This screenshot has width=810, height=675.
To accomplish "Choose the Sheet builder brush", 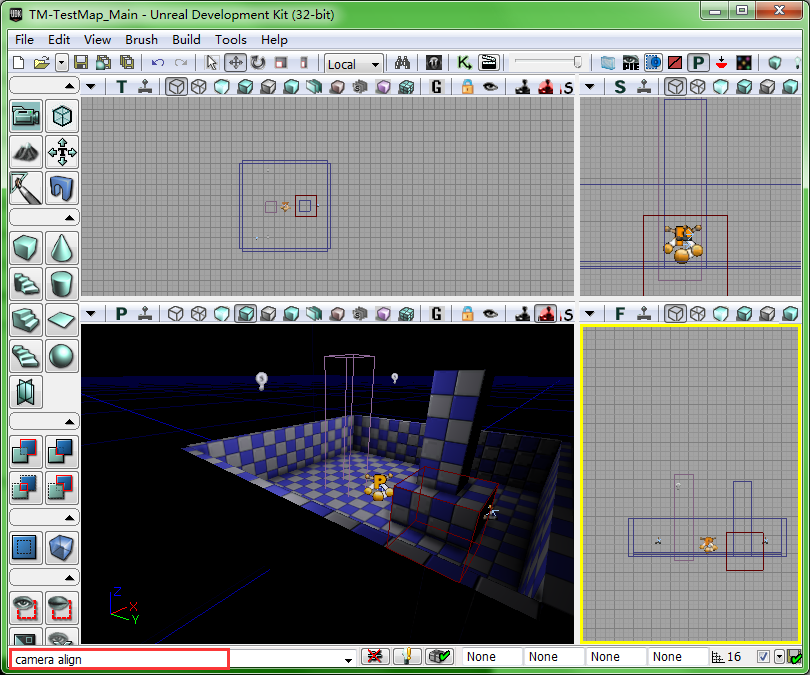I will (62, 320).
